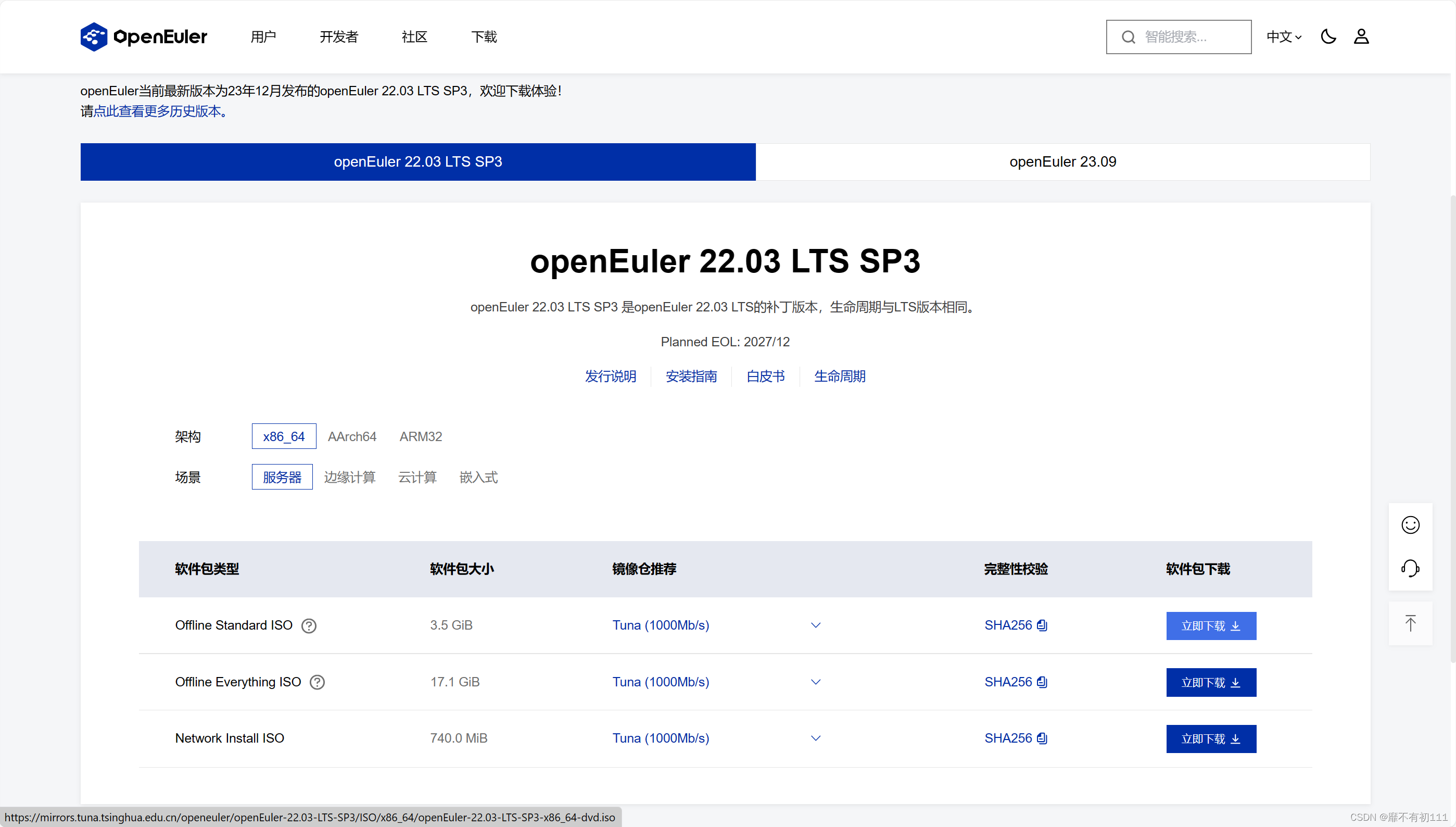Toggle dark mode moon icon
Viewport: 1456px width, 827px height.
point(1328,37)
